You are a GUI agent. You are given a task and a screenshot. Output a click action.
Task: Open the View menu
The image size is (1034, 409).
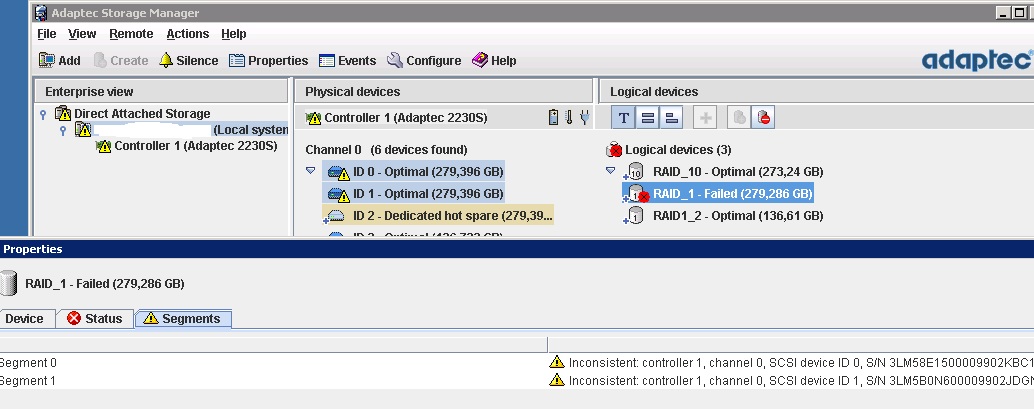tap(82, 34)
